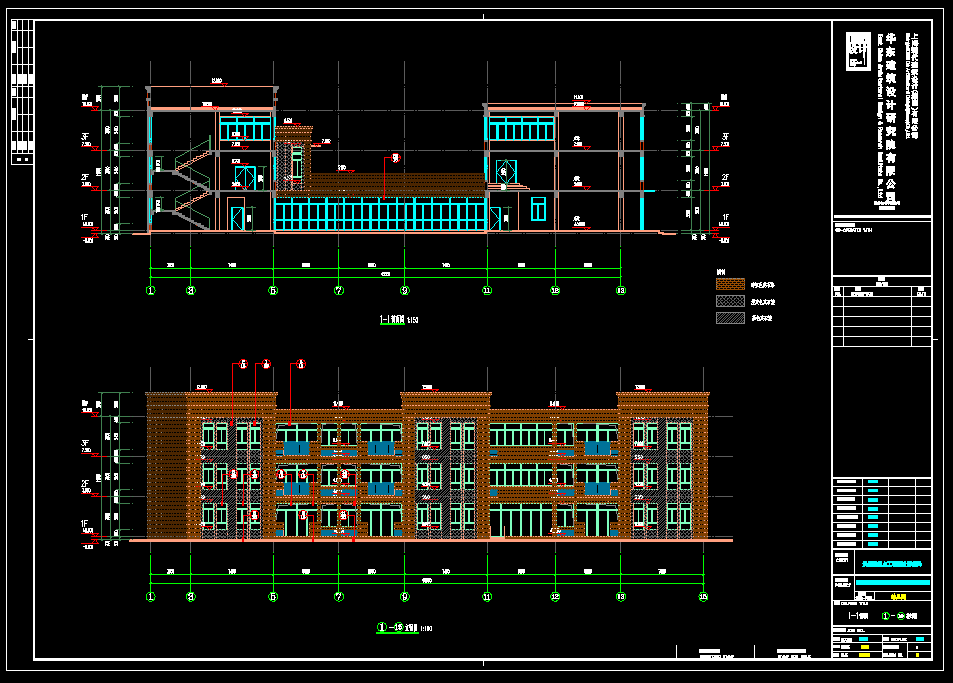Click the elevation title below the lower drawing
This screenshot has height=683, width=953.
click(x=398, y=628)
